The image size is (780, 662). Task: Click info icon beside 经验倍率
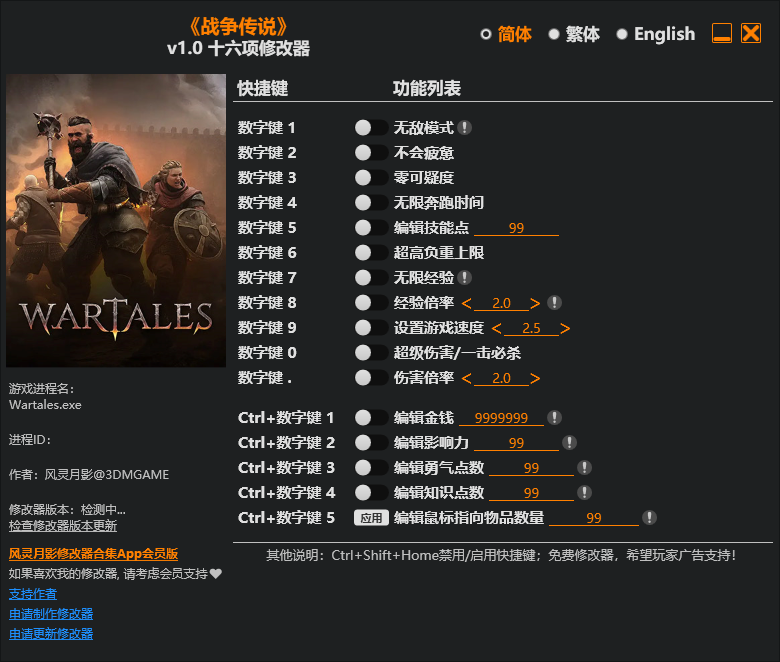pyautogui.click(x=554, y=302)
